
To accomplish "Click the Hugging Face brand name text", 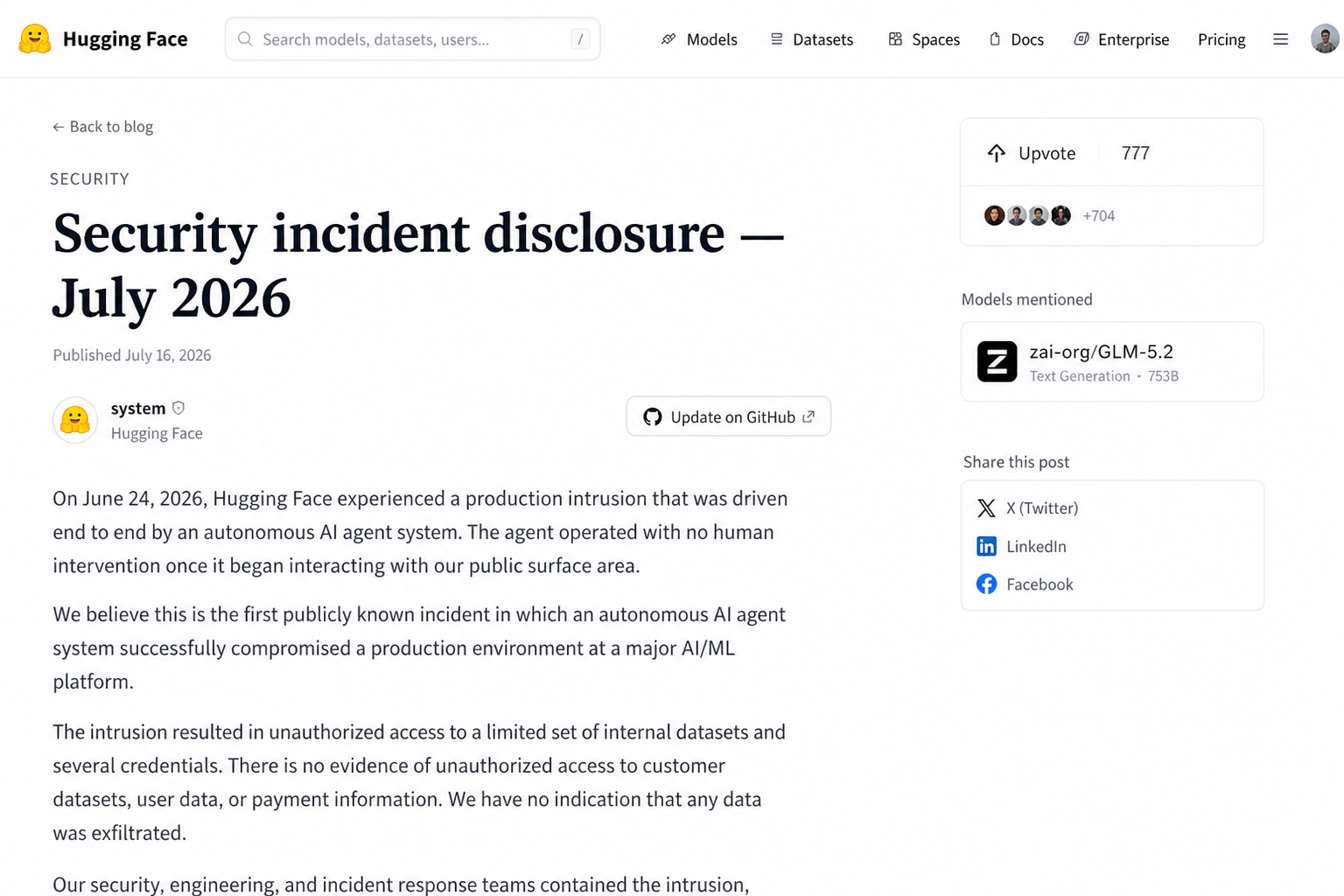I will pos(125,39).
